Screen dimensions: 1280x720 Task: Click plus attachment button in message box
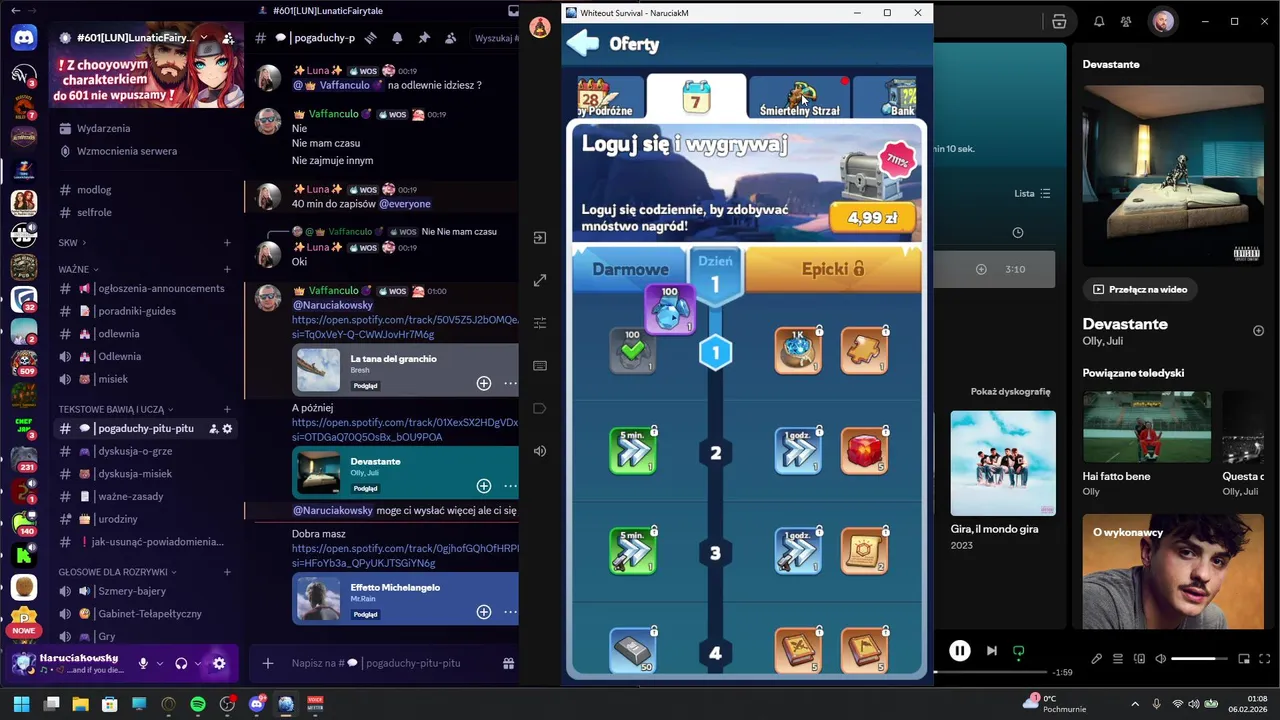coord(267,663)
